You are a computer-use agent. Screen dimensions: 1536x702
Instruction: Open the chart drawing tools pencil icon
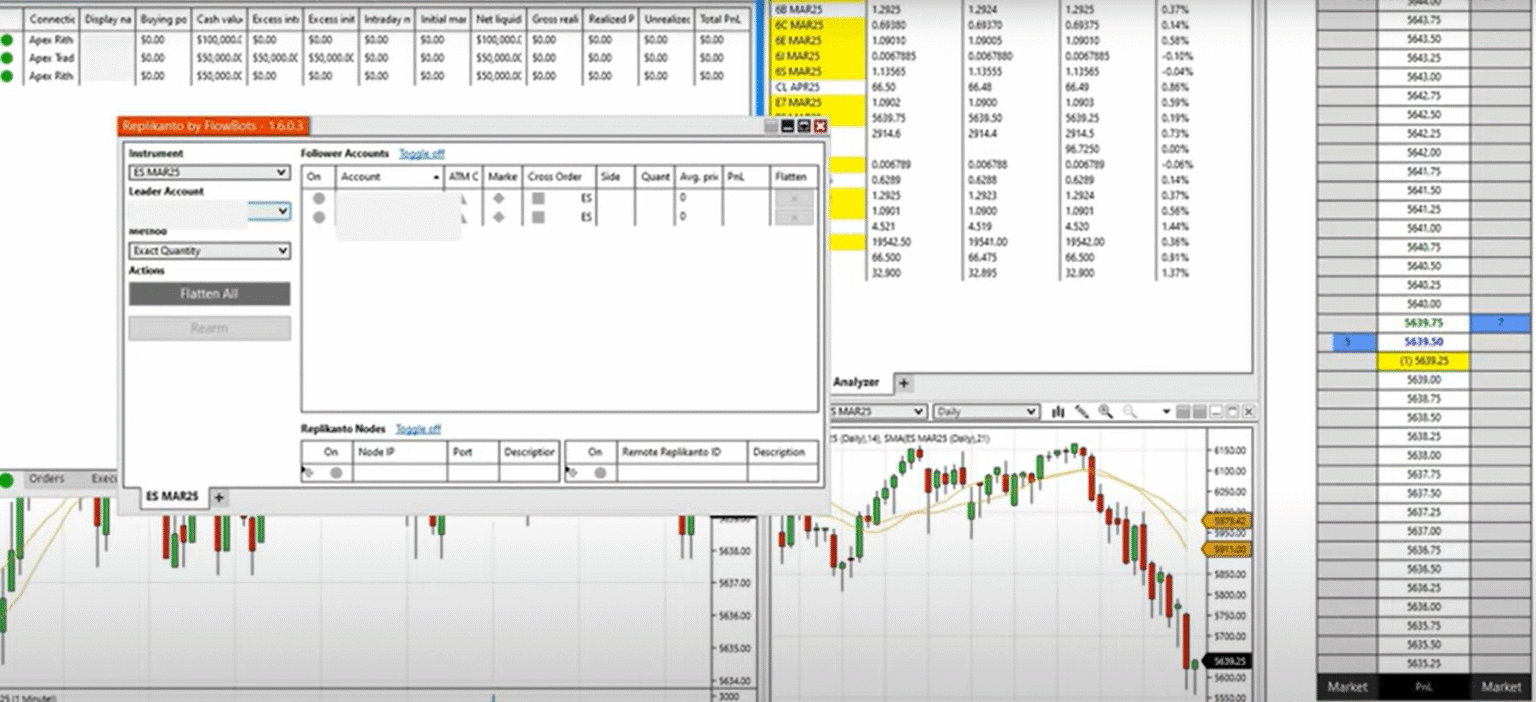[x=1083, y=411]
